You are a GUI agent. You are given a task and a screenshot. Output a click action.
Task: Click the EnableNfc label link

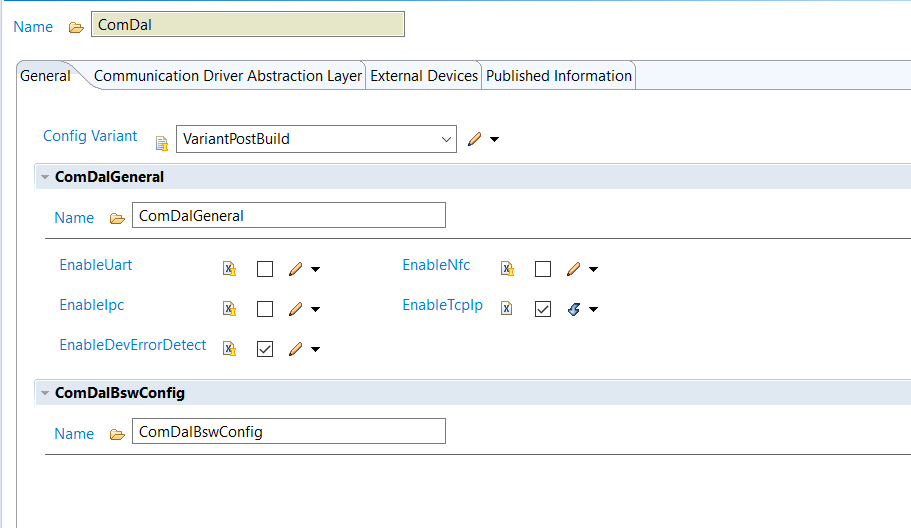click(436, 265)
